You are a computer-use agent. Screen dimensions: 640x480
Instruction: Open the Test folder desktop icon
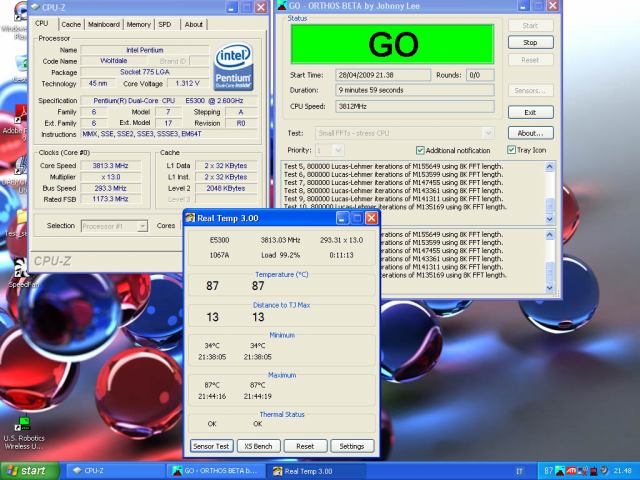(x=20, y=222)
